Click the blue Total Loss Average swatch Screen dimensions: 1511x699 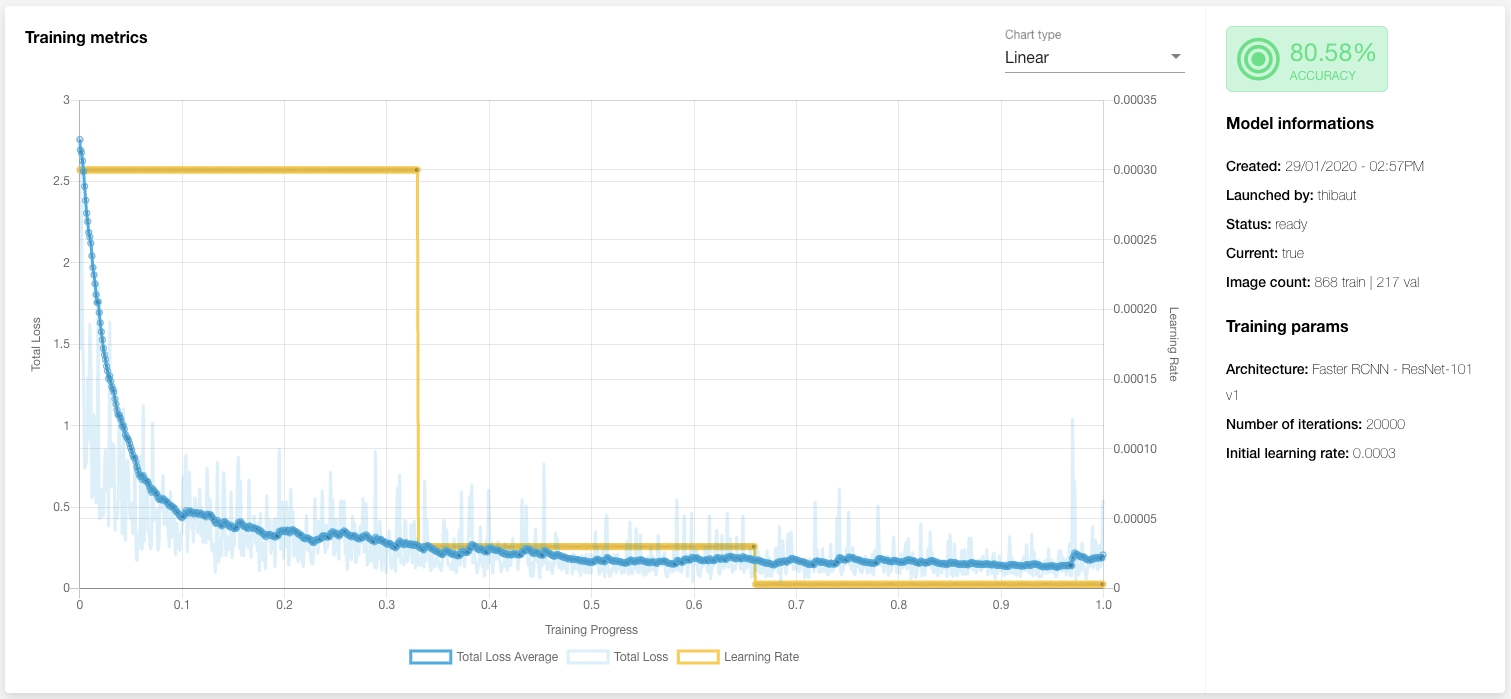pyautogui.click(x=430, y=657)
